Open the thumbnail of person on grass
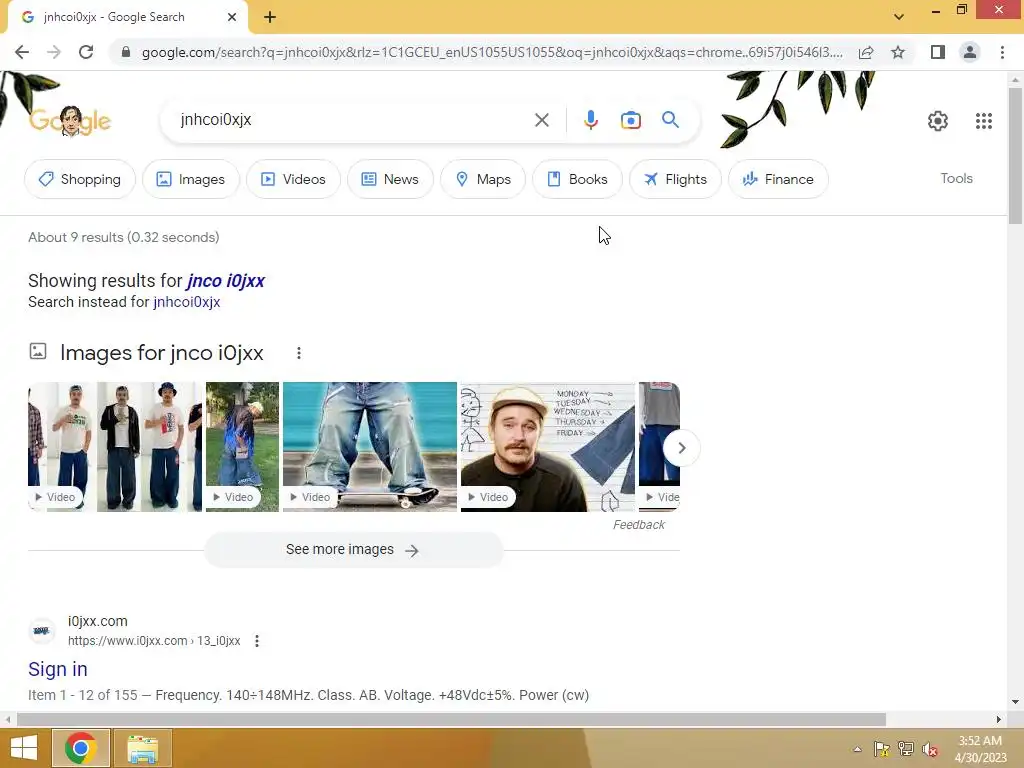The image size is (1024, 768). (x=242, y=447)
